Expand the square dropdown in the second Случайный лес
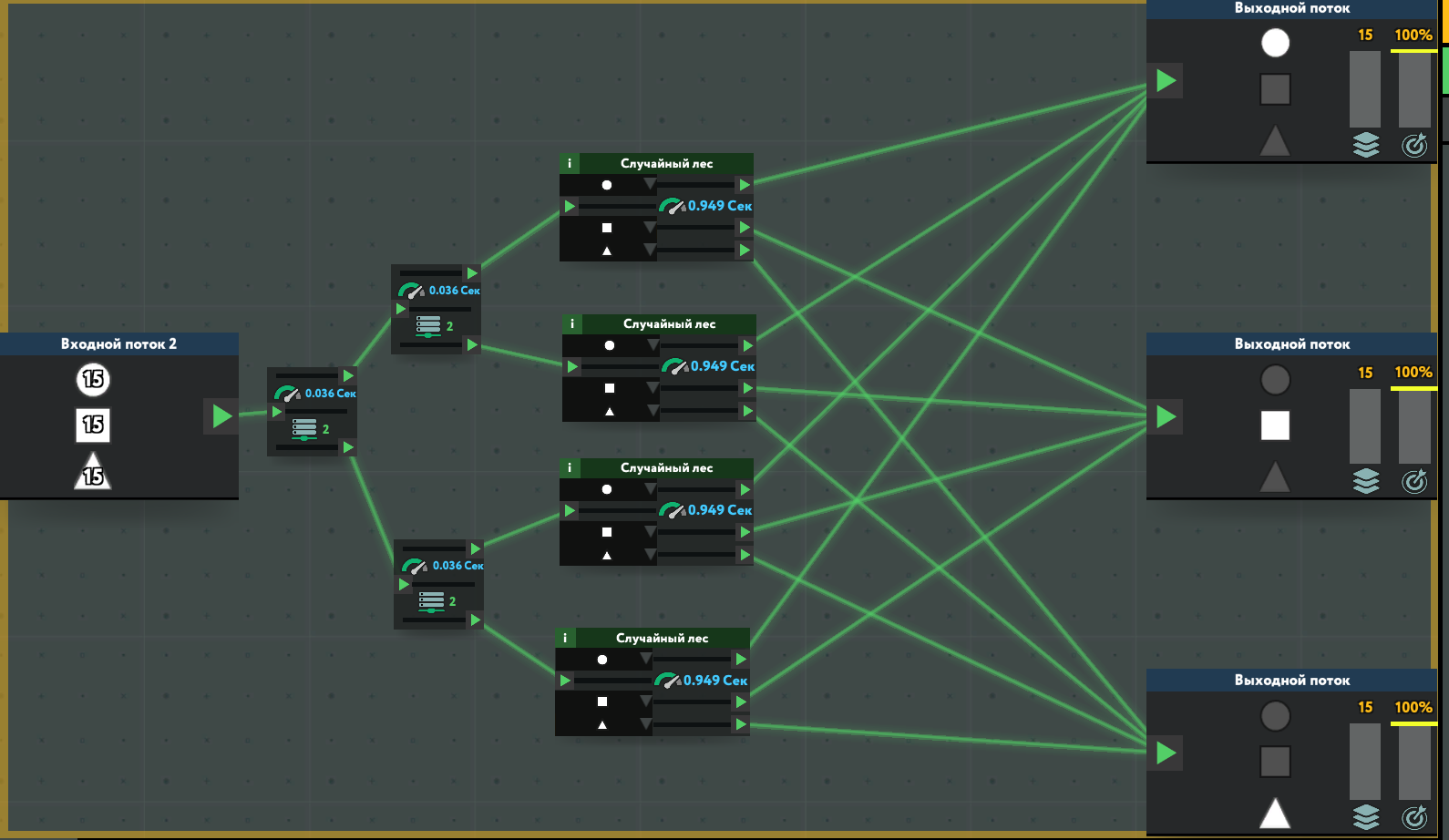Image resolution: width=1449 pixels, height=840 pixels. [x=652, y=387]
